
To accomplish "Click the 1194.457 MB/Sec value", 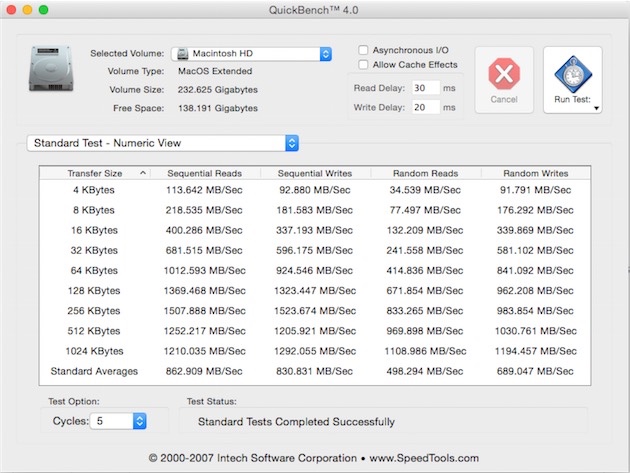I will pos(536,351).
